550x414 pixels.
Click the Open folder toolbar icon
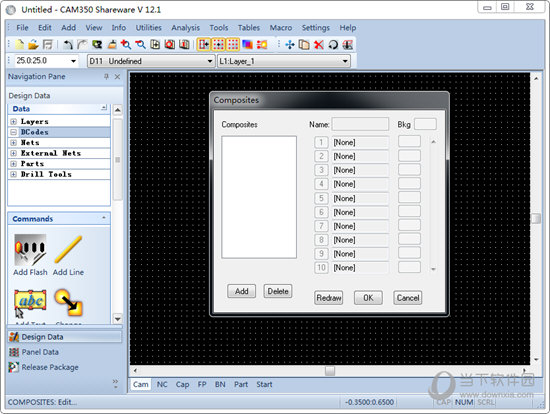[x=33, y=45]
